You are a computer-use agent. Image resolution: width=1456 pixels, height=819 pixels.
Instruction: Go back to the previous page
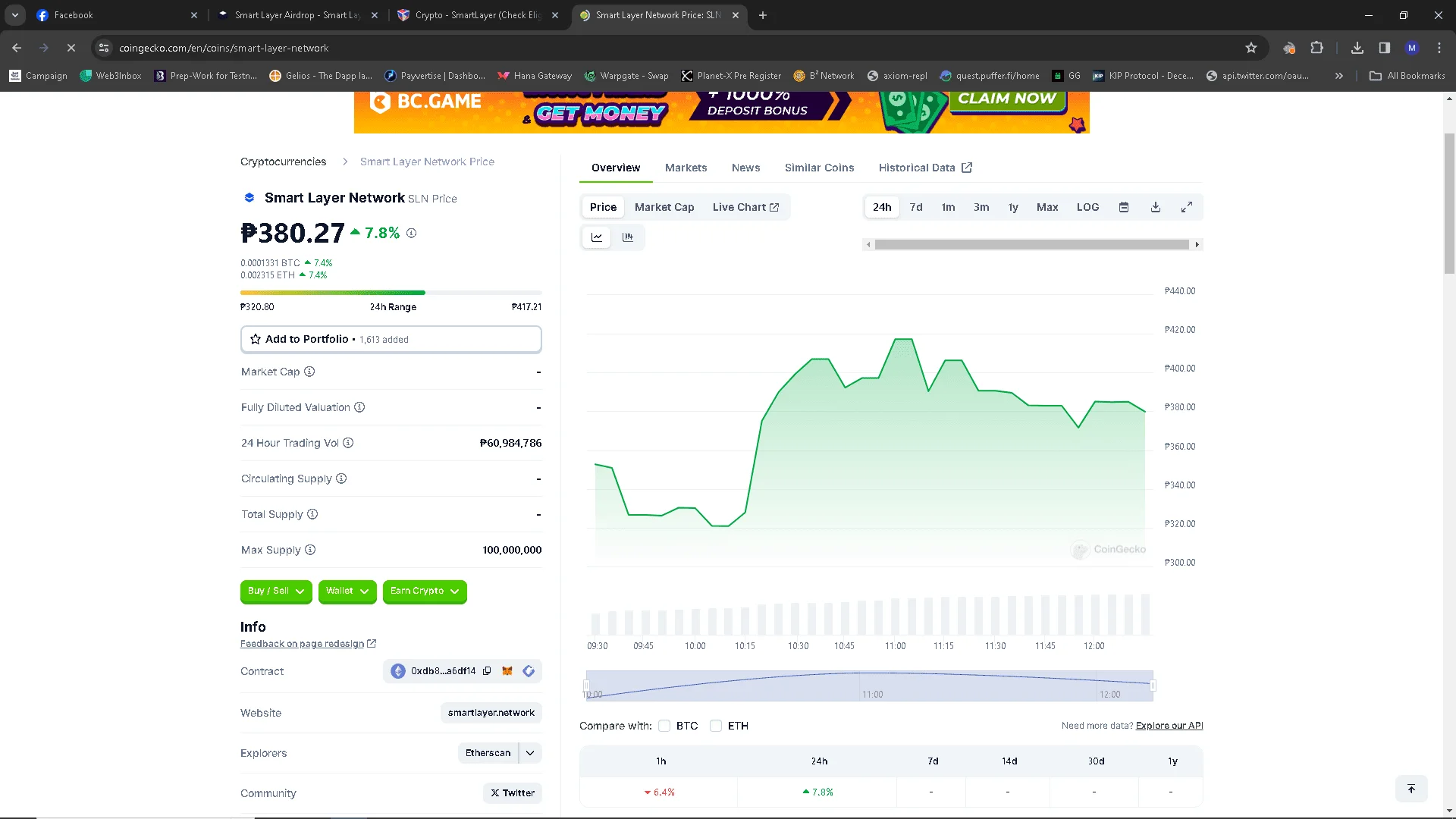(17, 48)
